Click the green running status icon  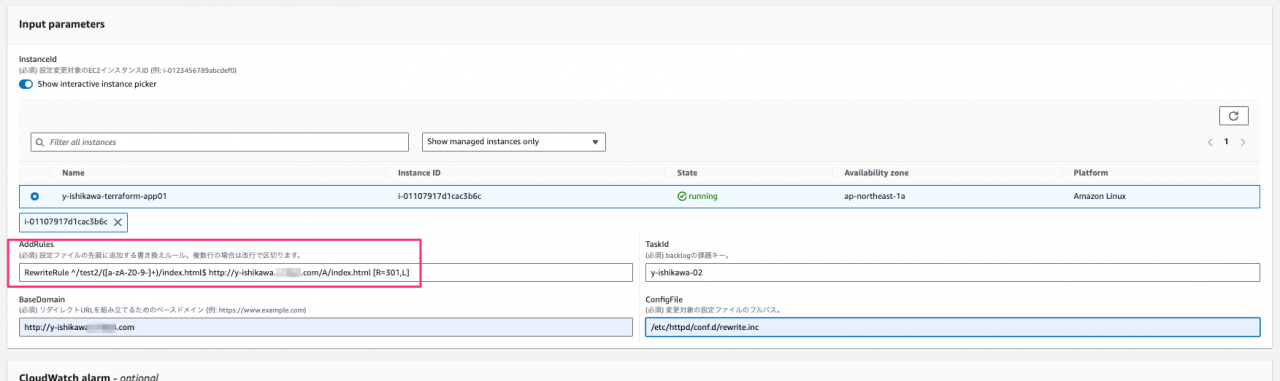[682, 196]
